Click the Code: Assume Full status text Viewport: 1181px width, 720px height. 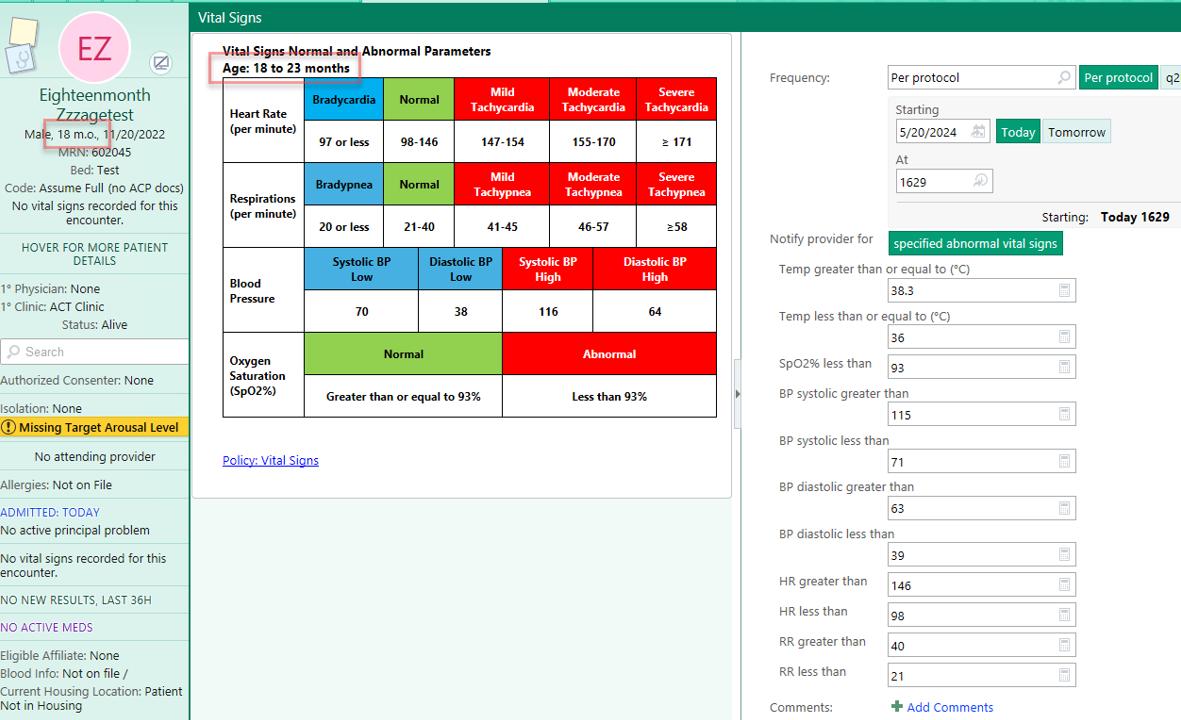pyautogui.click(x=94, y=188)
